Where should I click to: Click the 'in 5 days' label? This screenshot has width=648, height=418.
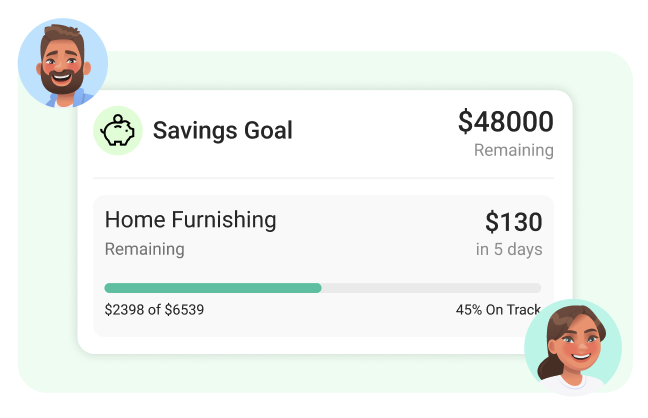point(508,249)
